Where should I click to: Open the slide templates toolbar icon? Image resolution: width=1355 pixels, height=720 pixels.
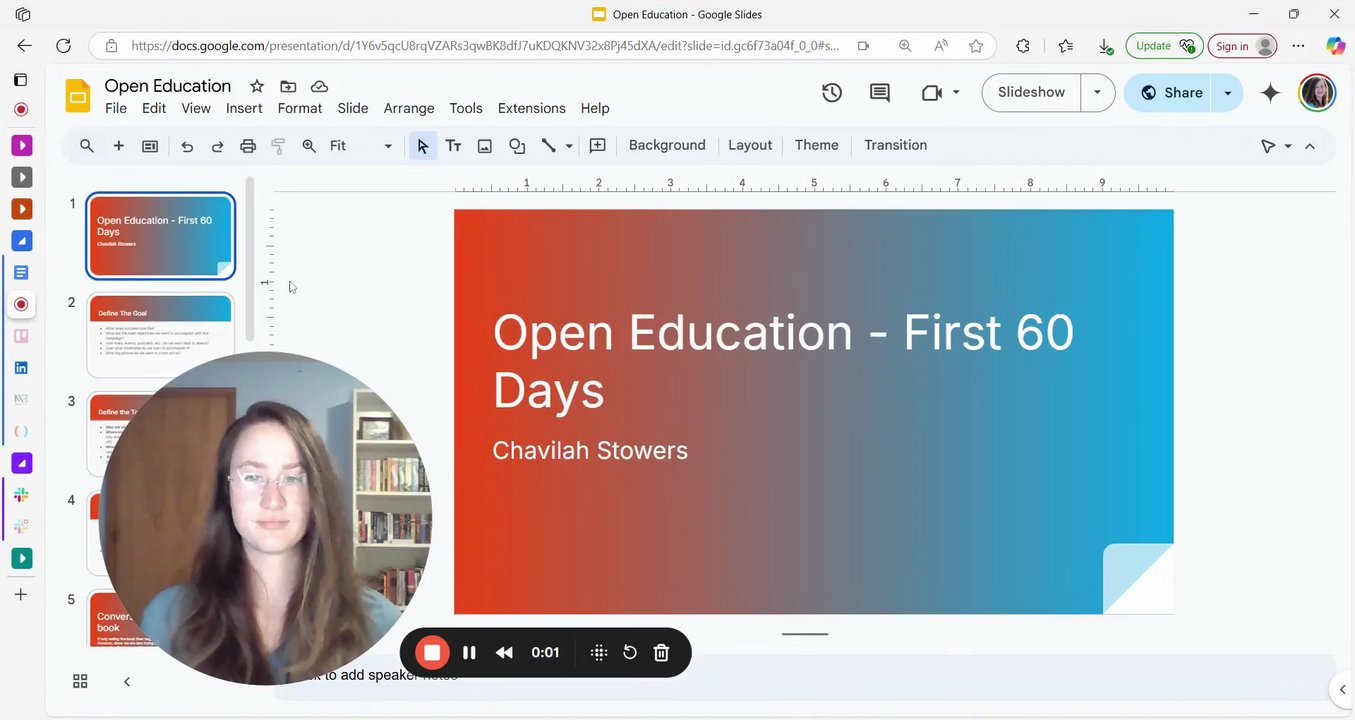[x=150, y=146]
